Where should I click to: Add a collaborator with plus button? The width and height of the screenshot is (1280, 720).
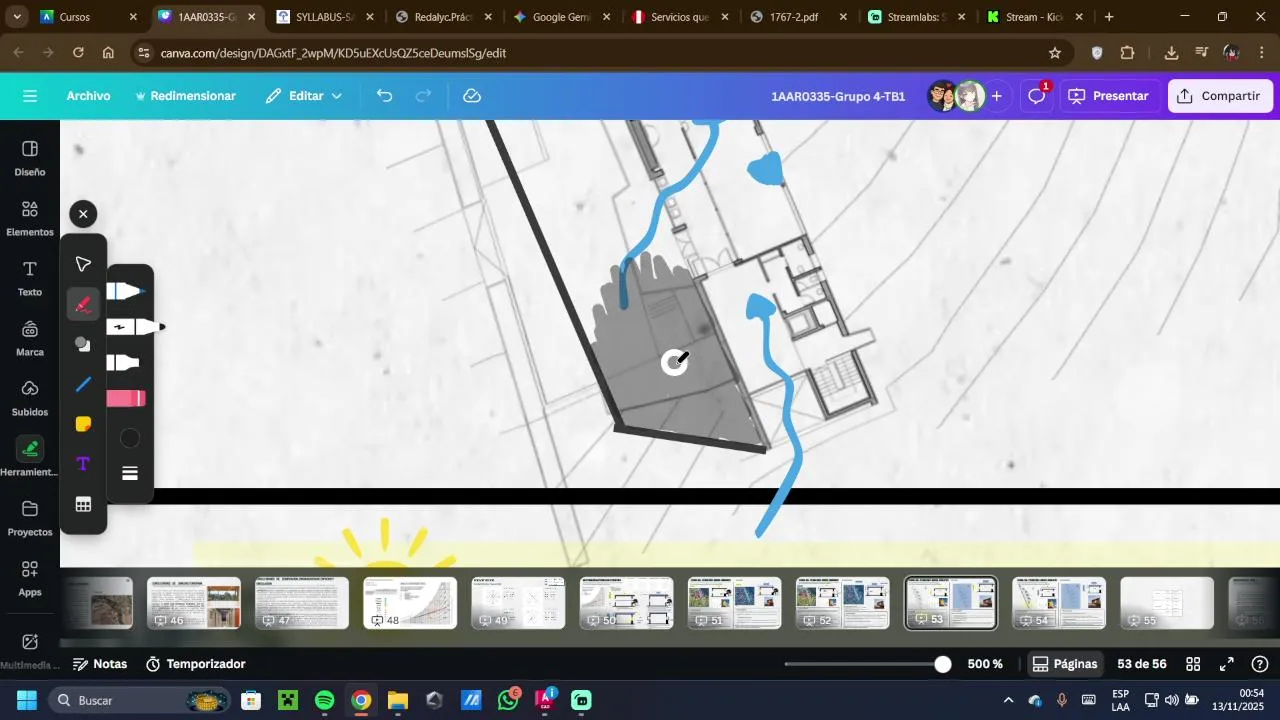[996, 96]
